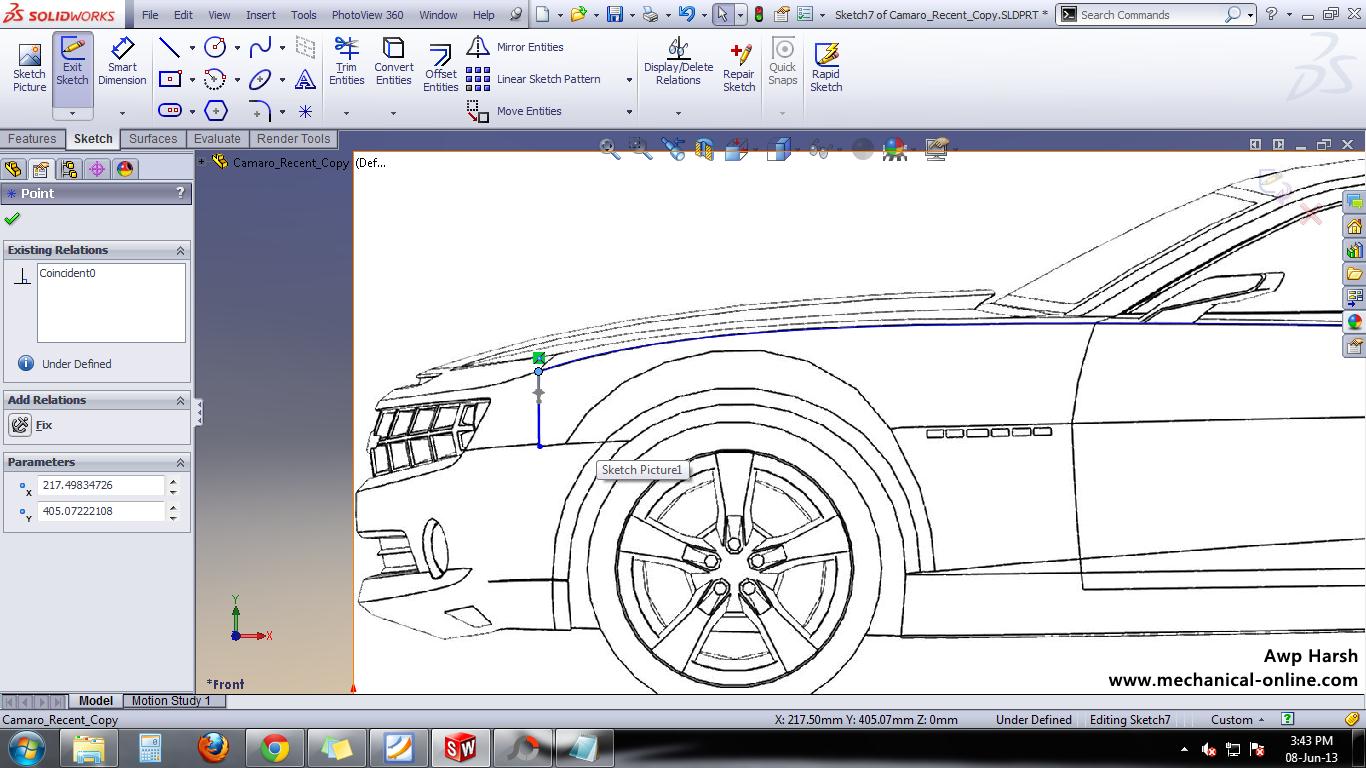
Task: Select the Smart Dimension tool
Action: (122, 62)
